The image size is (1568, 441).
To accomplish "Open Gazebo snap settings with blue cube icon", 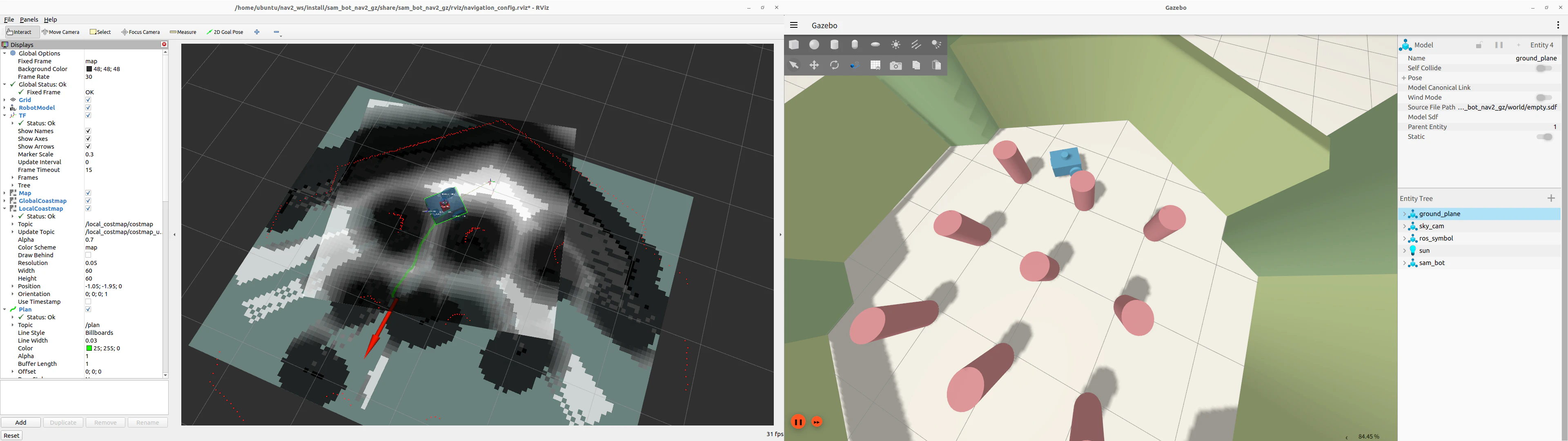I will [855, 65].
